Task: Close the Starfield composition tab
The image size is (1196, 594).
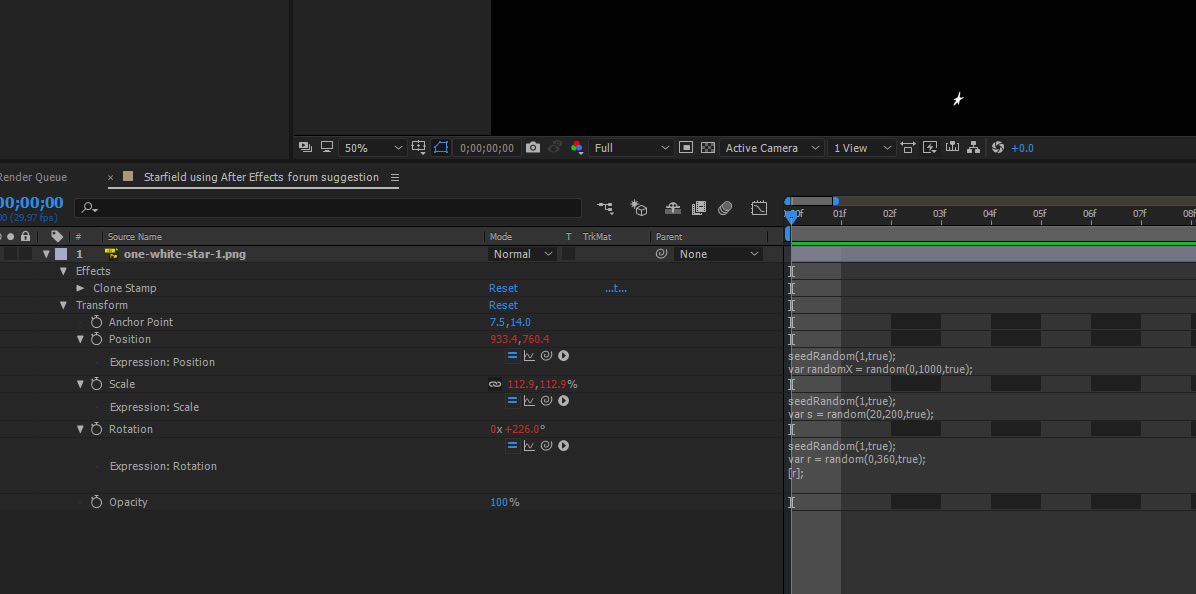Action: [x=111, y=177]
